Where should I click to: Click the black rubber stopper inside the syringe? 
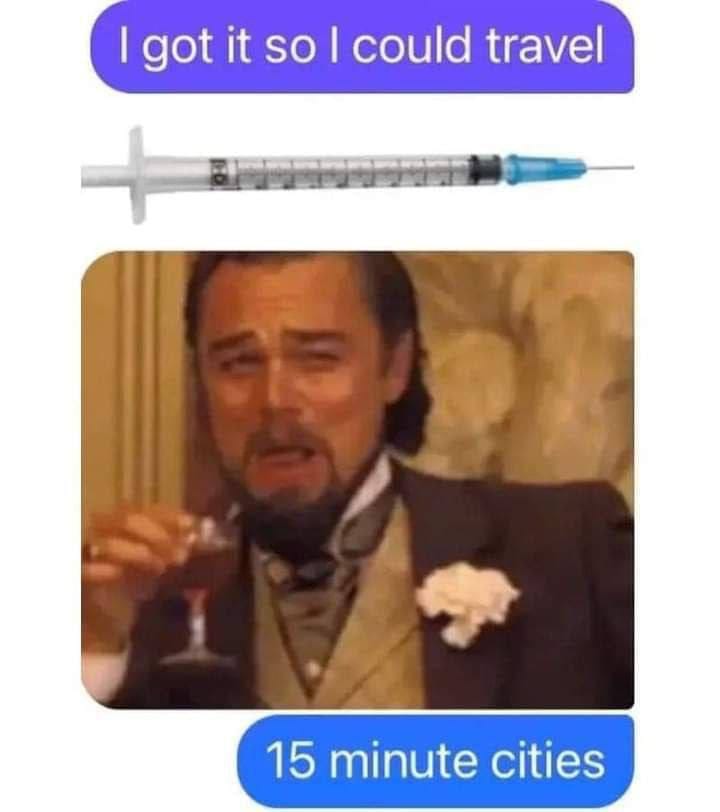[x=485, y=169]
